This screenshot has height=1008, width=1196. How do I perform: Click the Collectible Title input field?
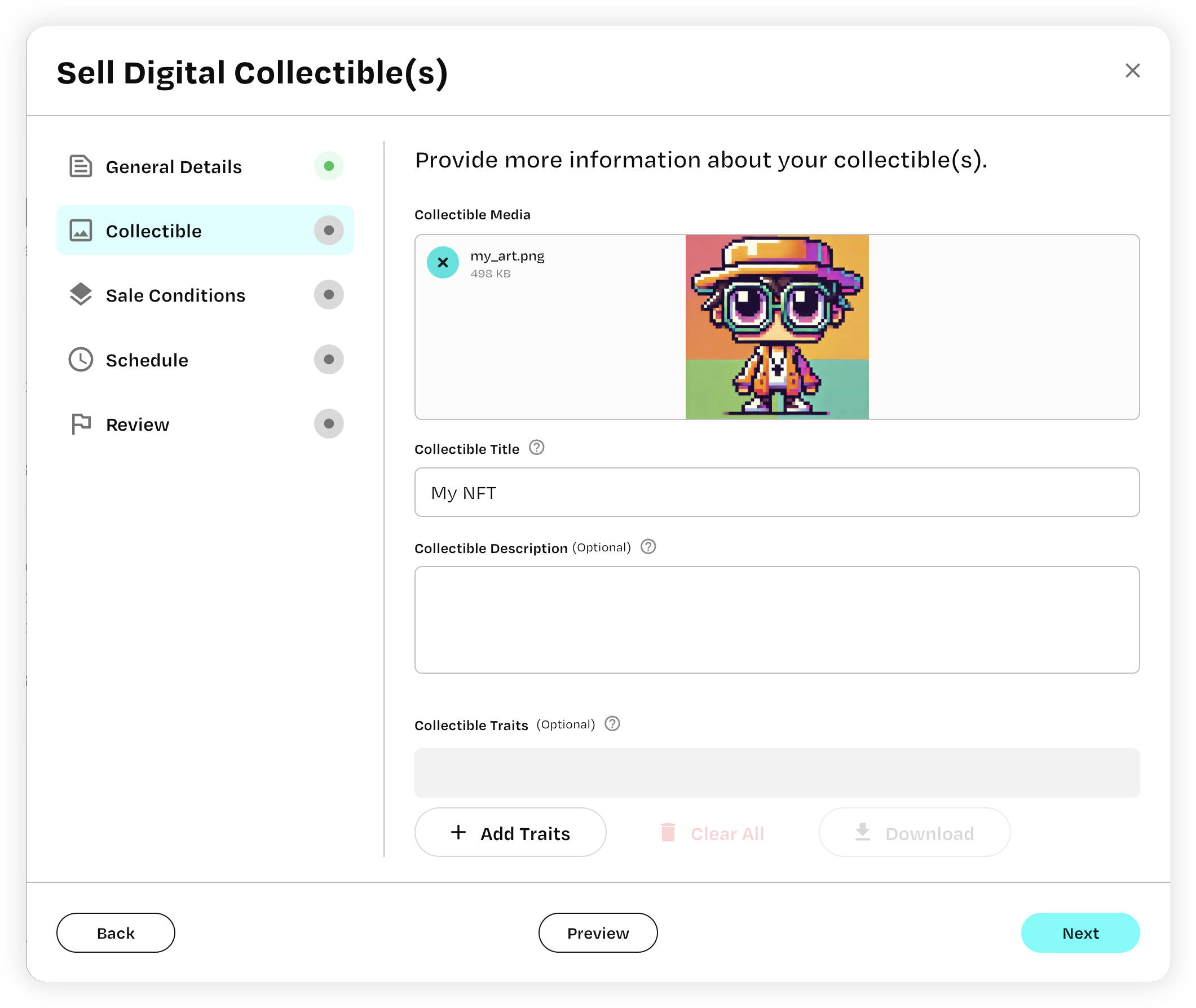[777, 491]
